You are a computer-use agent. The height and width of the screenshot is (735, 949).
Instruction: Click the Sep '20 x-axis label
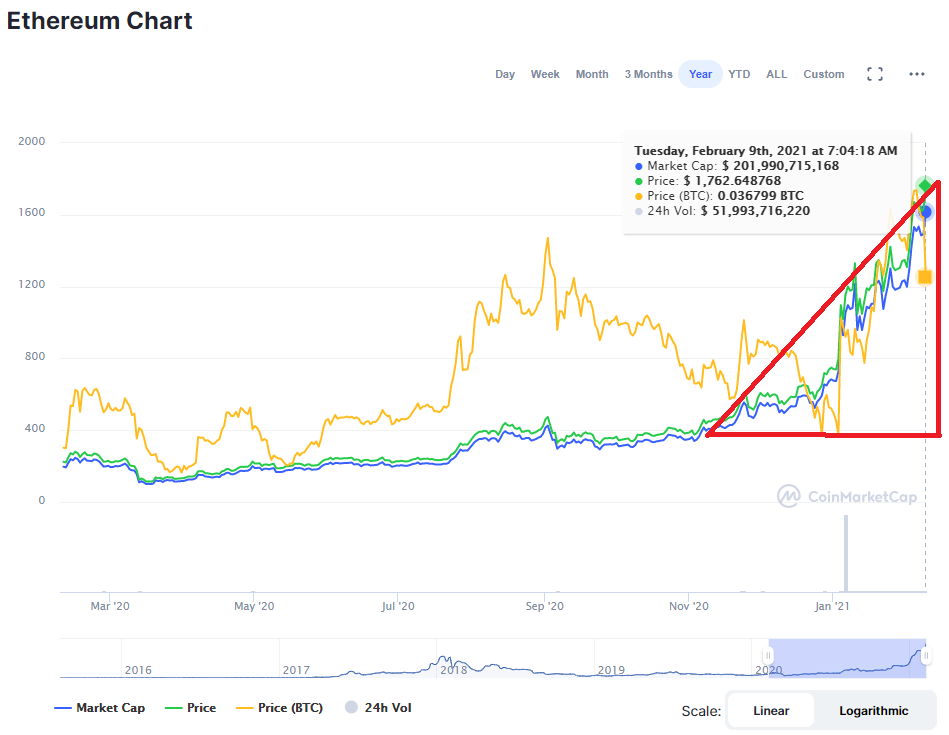coord(544,606)
